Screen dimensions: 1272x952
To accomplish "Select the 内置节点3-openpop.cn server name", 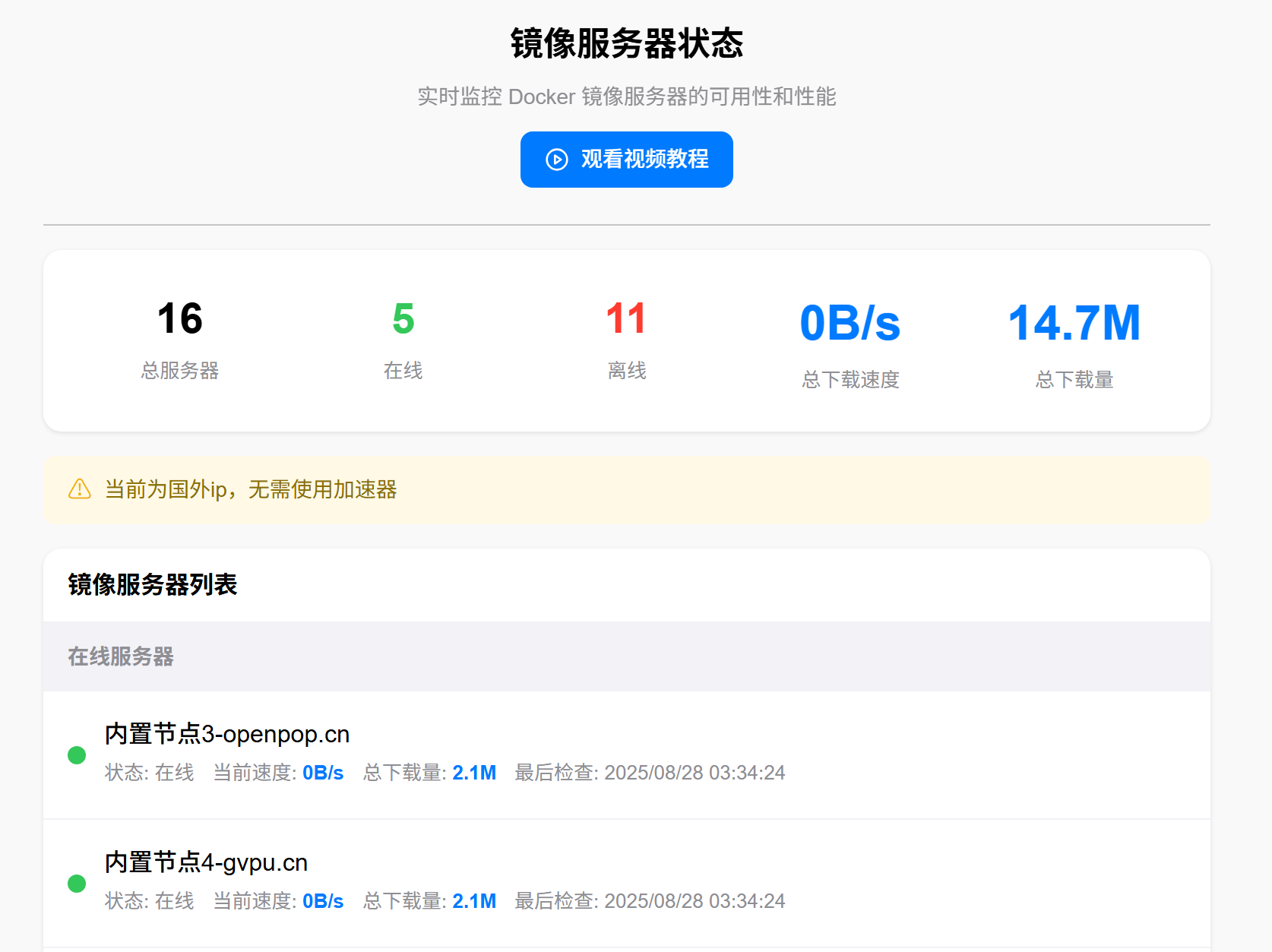I will [227, 734].
